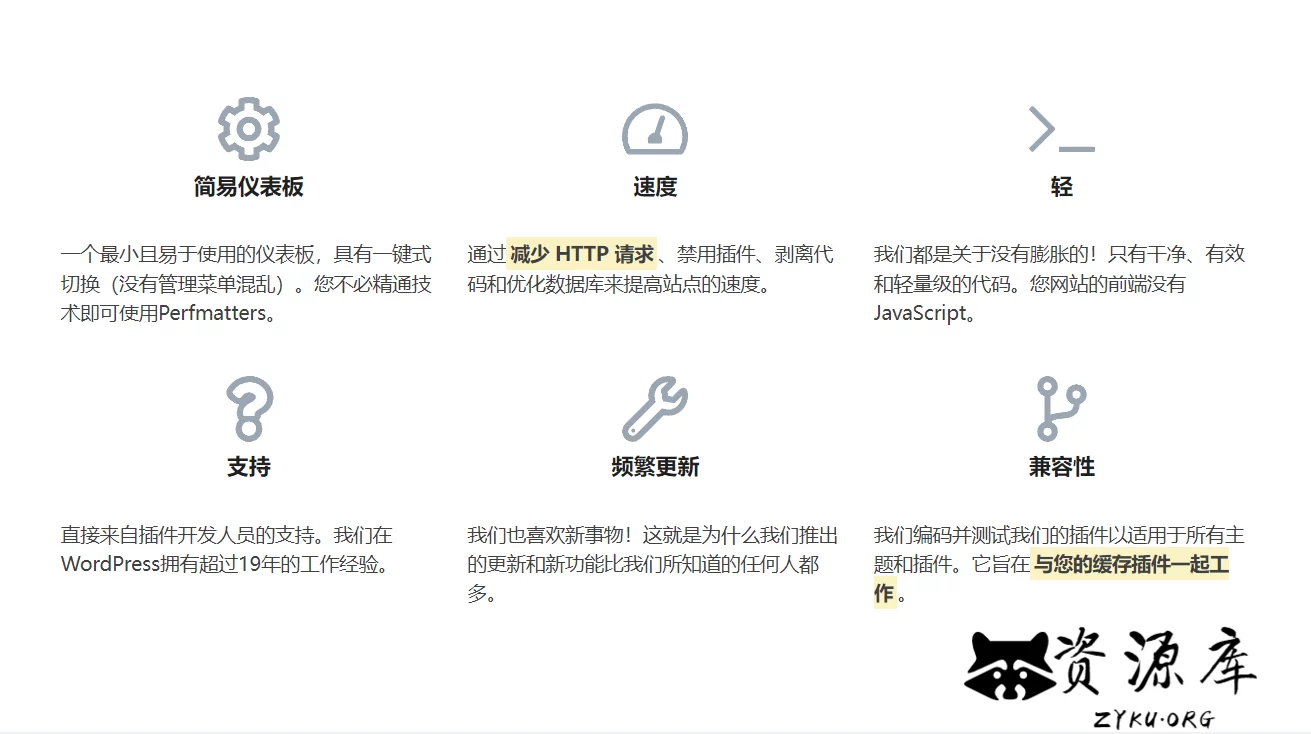Click the paragraph mentioning Perfmatters
The height and width of the screenshot is (734, 1311).
click(246, 284)
